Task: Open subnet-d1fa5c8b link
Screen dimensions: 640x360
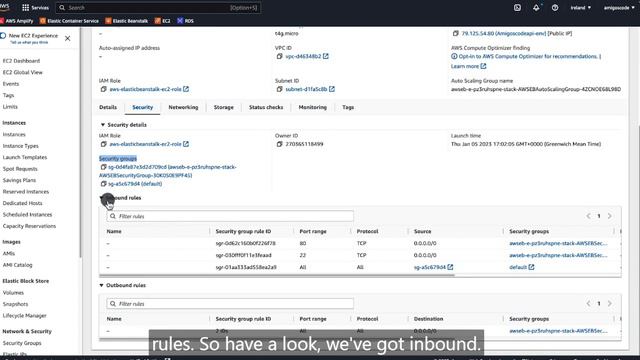Action: click(x=306, y=89)
